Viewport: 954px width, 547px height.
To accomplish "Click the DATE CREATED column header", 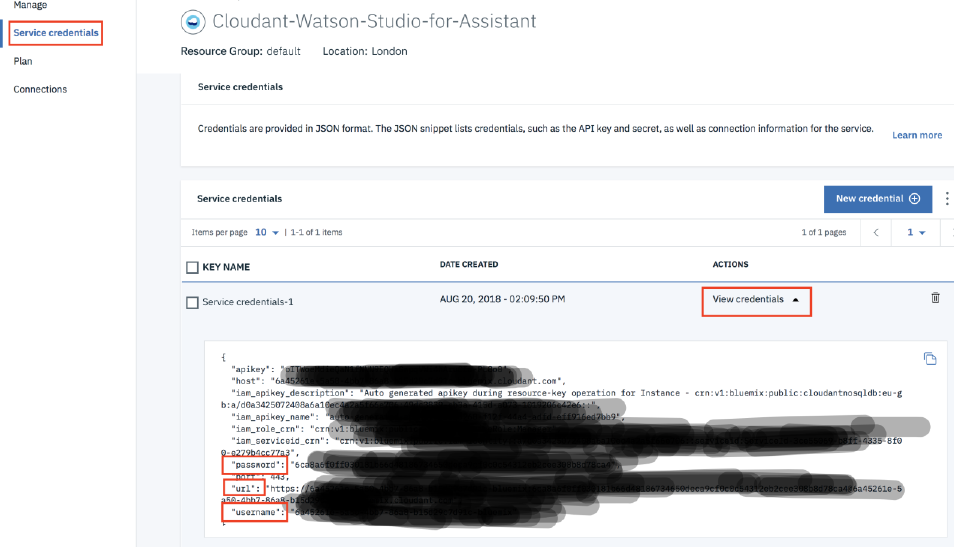I will [468, 265].
